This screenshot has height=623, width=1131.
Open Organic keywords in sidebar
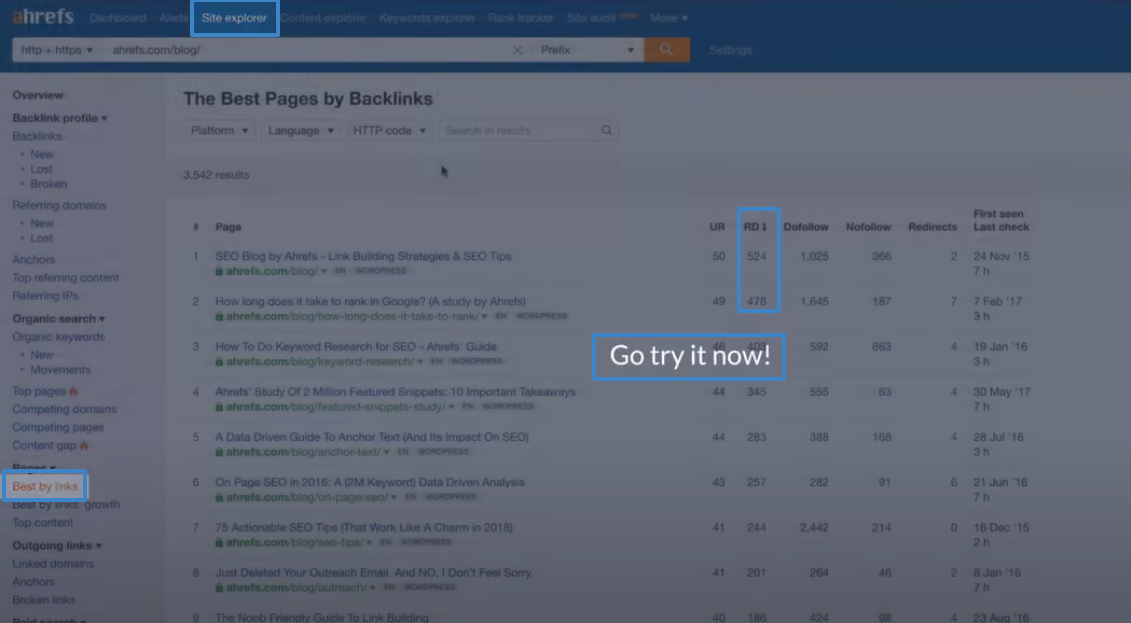point(58,337)
